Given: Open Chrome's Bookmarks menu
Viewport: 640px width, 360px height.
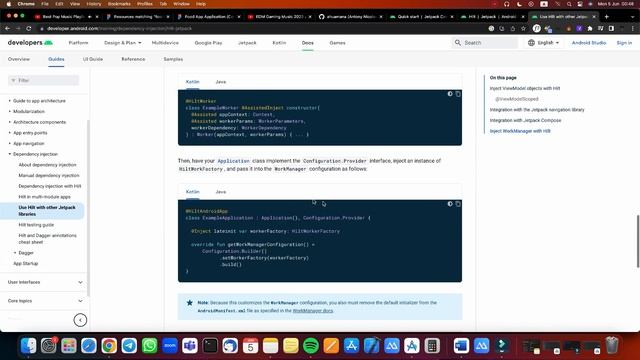Looking at the screenshot, I should tap(119, 4).
